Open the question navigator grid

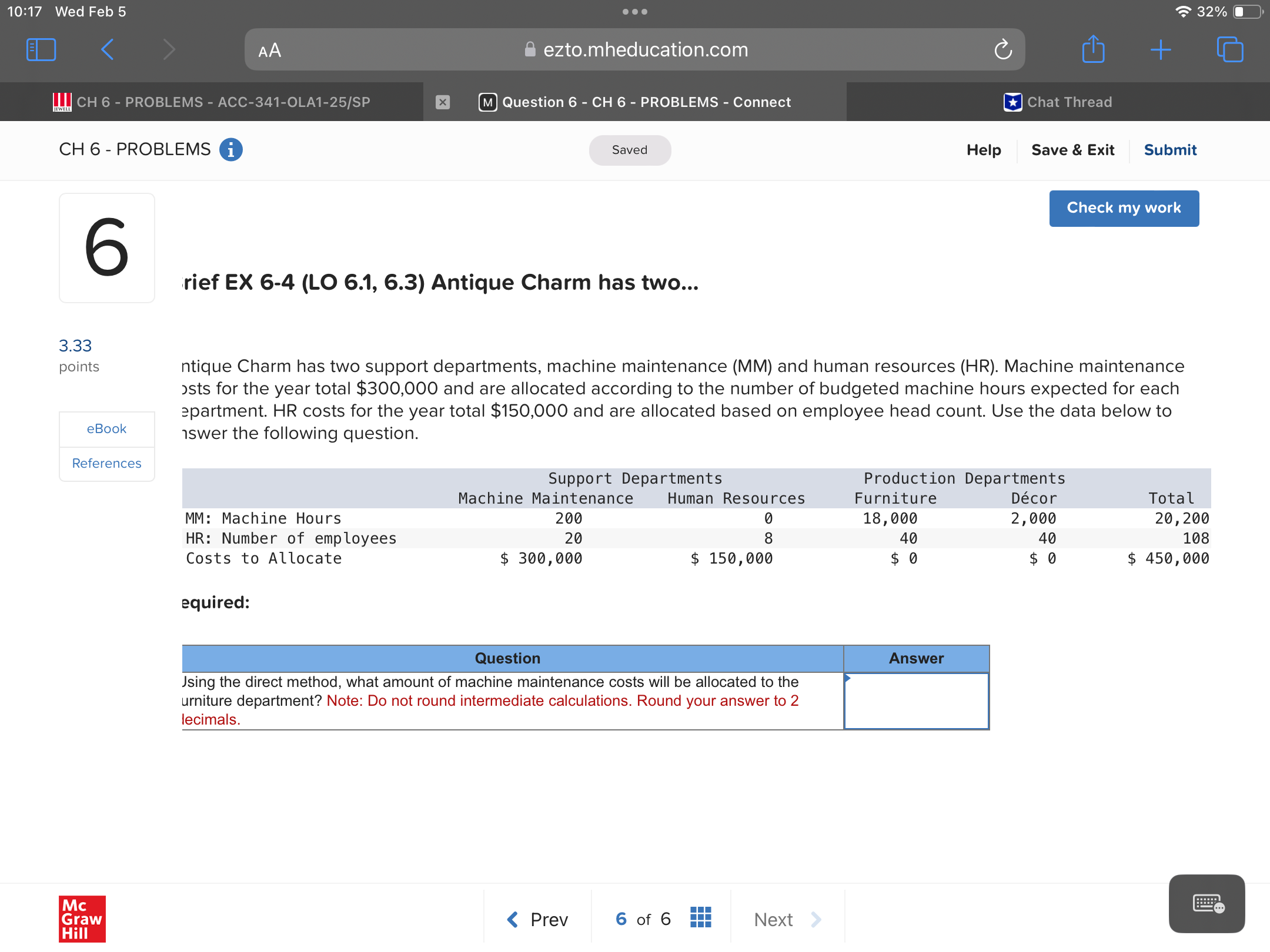click(700, 917)
